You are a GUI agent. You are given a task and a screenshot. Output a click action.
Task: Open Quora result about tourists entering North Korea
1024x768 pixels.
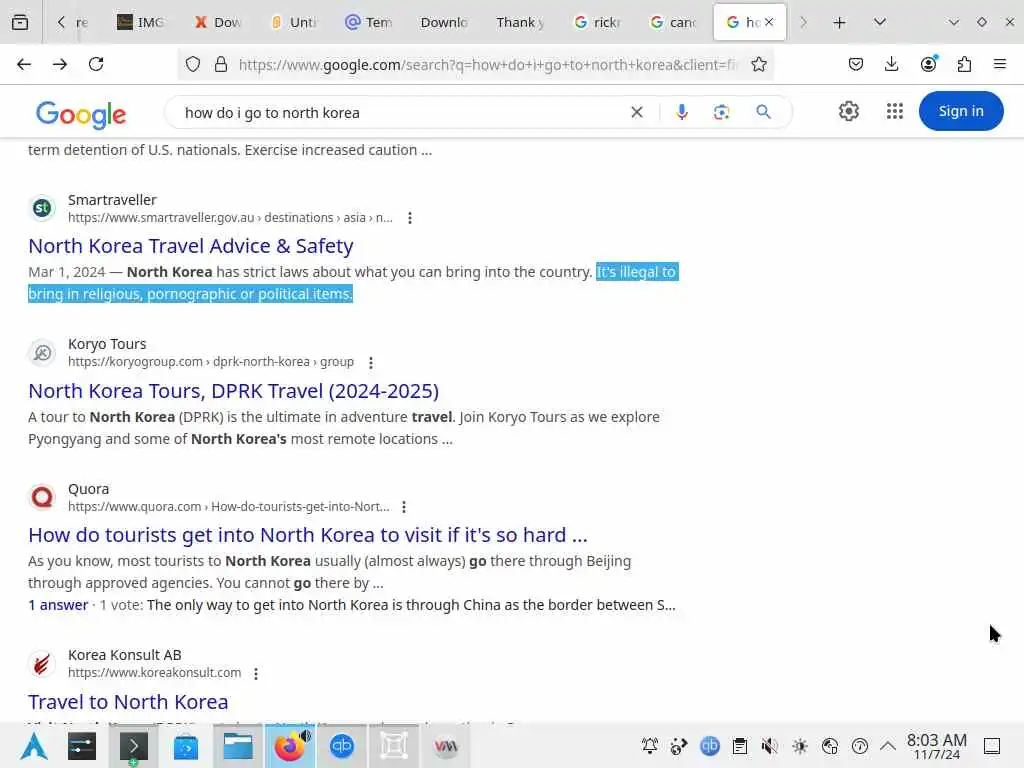pos(308,536)
